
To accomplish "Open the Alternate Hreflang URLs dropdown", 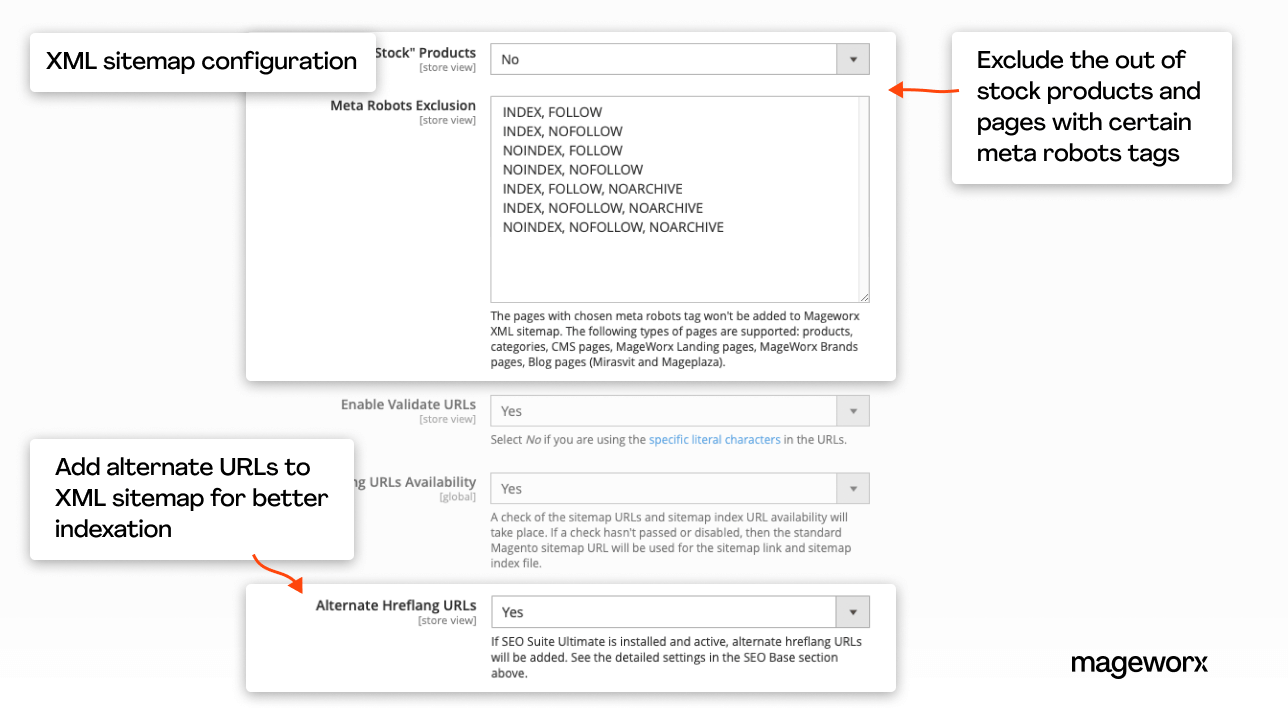I will pyautogui.click(x=853, y=611).
